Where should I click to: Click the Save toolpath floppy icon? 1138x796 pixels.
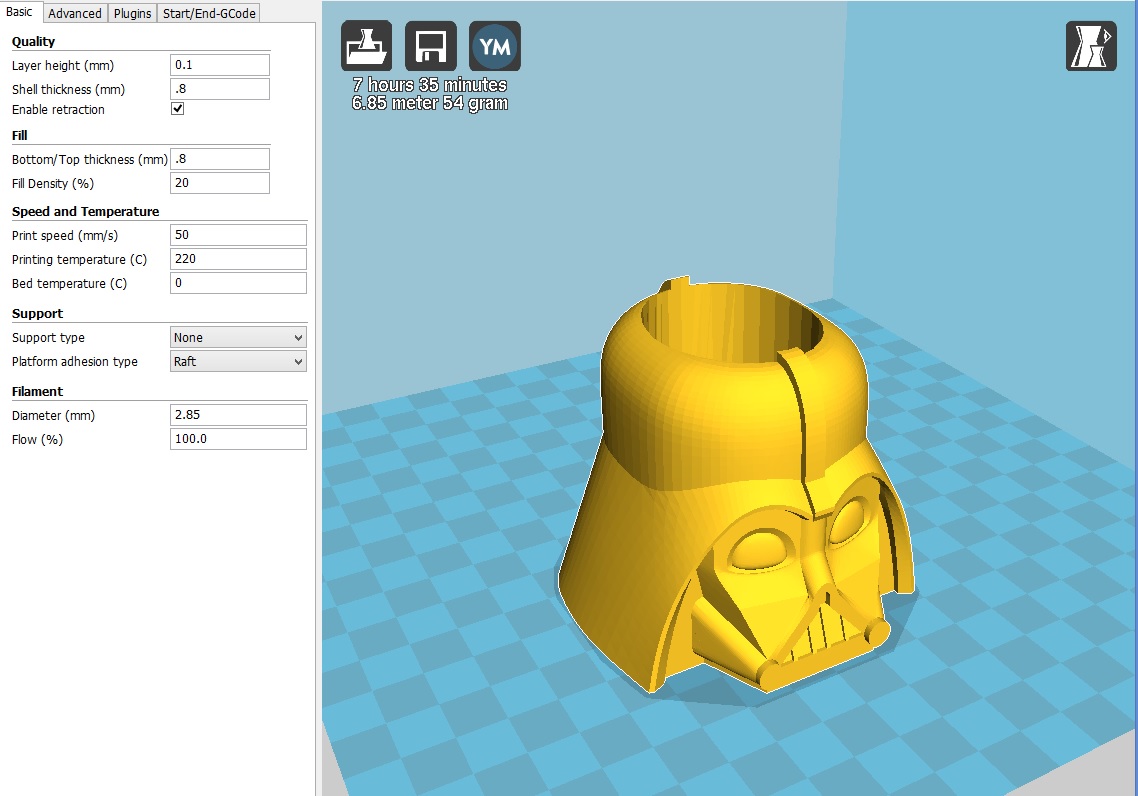[x=430, y=46]
